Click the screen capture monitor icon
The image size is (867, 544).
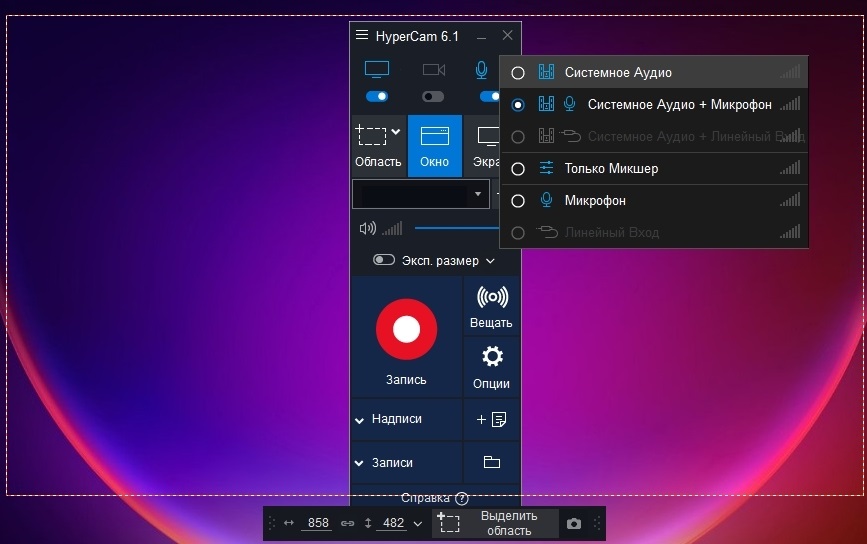377,70
